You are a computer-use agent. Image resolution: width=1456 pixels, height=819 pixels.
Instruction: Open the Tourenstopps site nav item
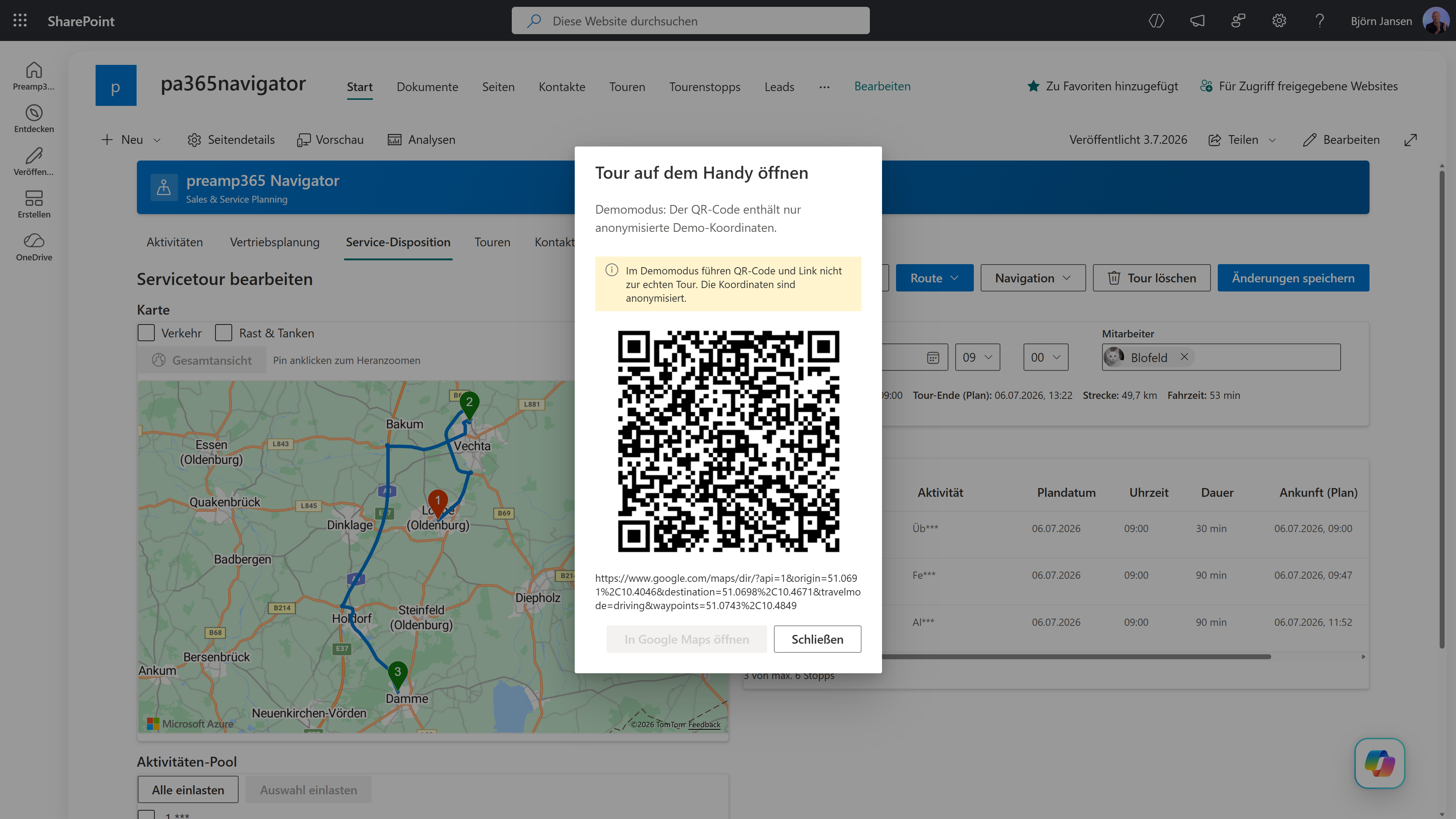(x=704, y=87)
